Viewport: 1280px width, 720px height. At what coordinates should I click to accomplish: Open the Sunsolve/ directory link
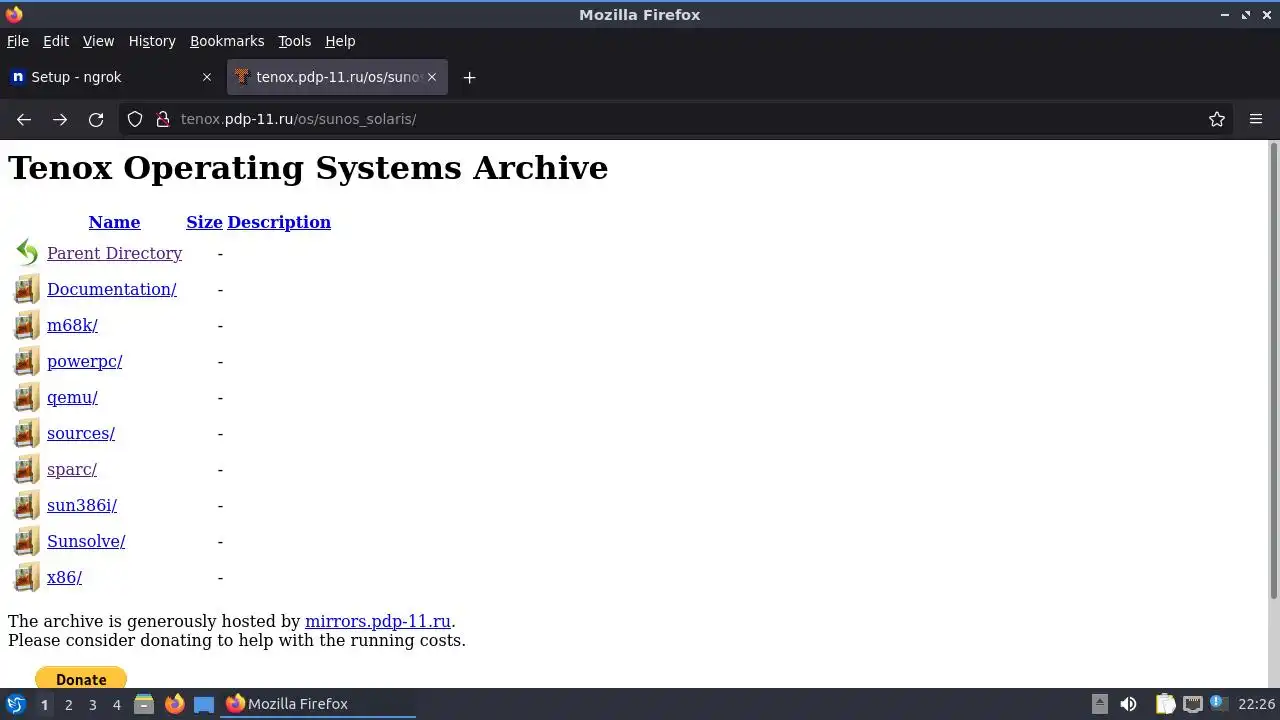coord(86,541)
